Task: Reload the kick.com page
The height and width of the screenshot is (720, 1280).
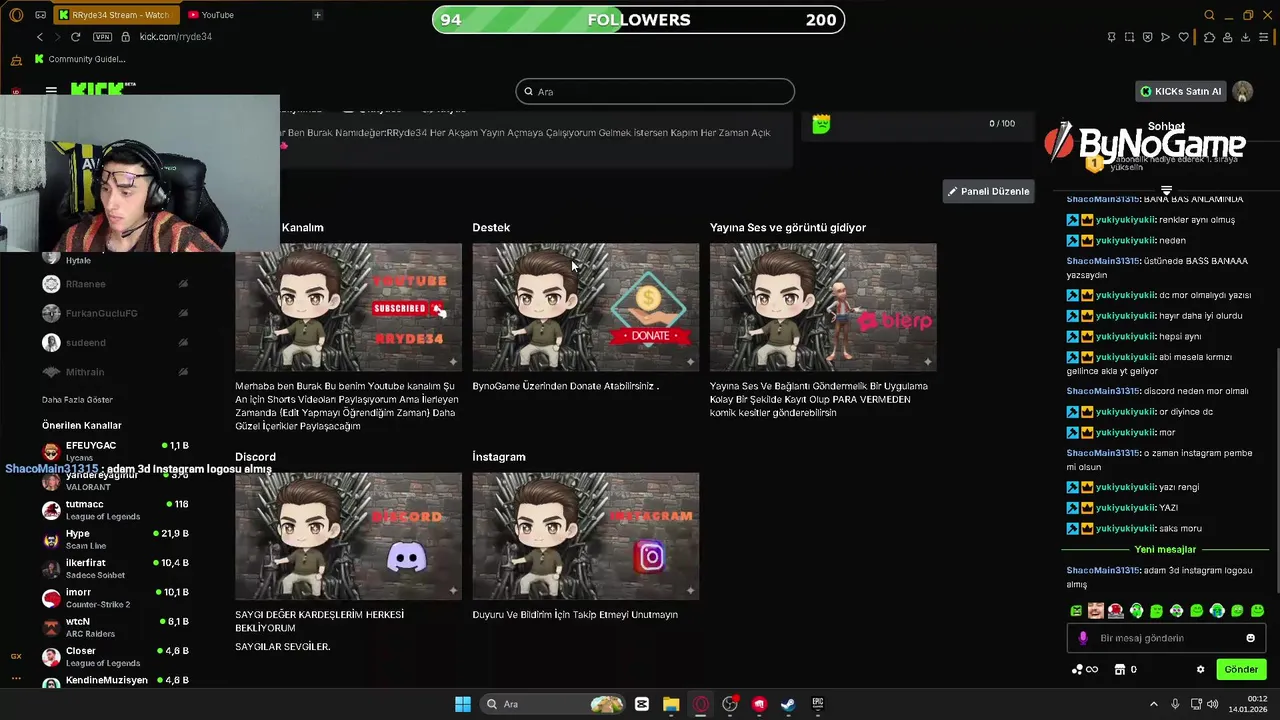Action: (75, 37)
